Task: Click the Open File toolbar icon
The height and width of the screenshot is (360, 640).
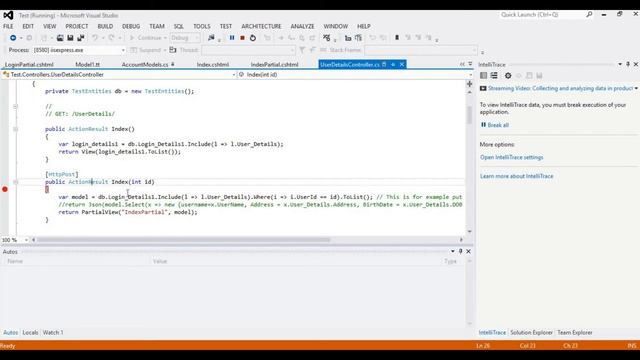Action: 60,38
